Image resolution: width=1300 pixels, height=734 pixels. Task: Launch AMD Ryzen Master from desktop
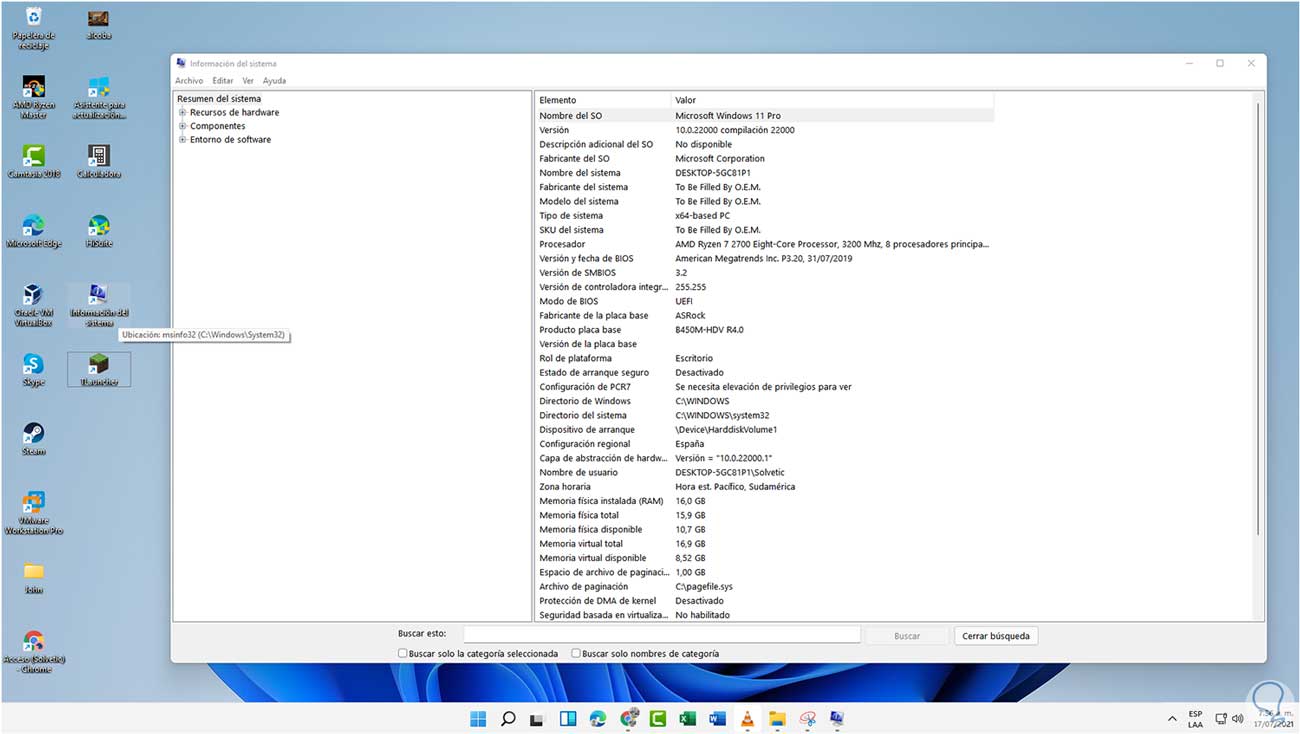(34, 97)
